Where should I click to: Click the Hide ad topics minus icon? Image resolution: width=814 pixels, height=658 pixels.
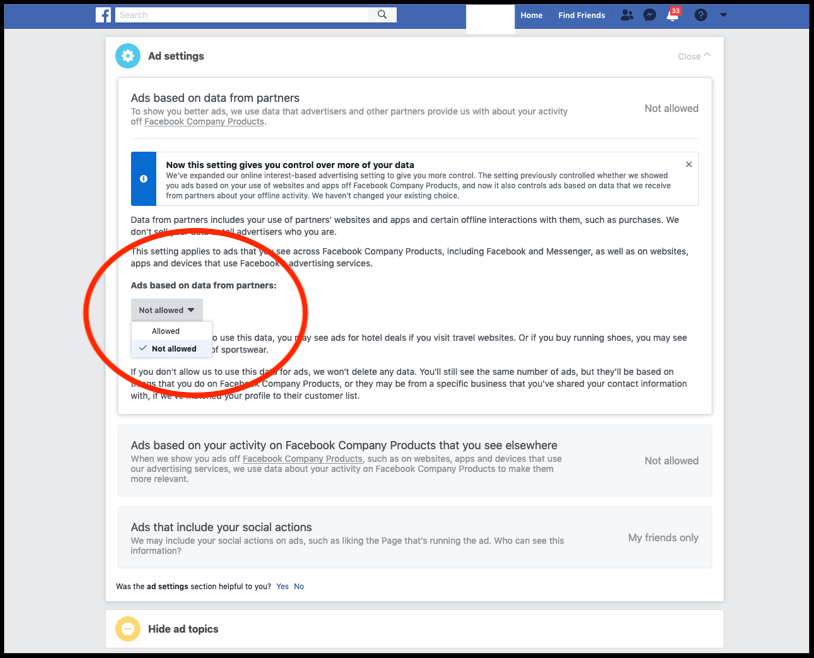[128, 629]
